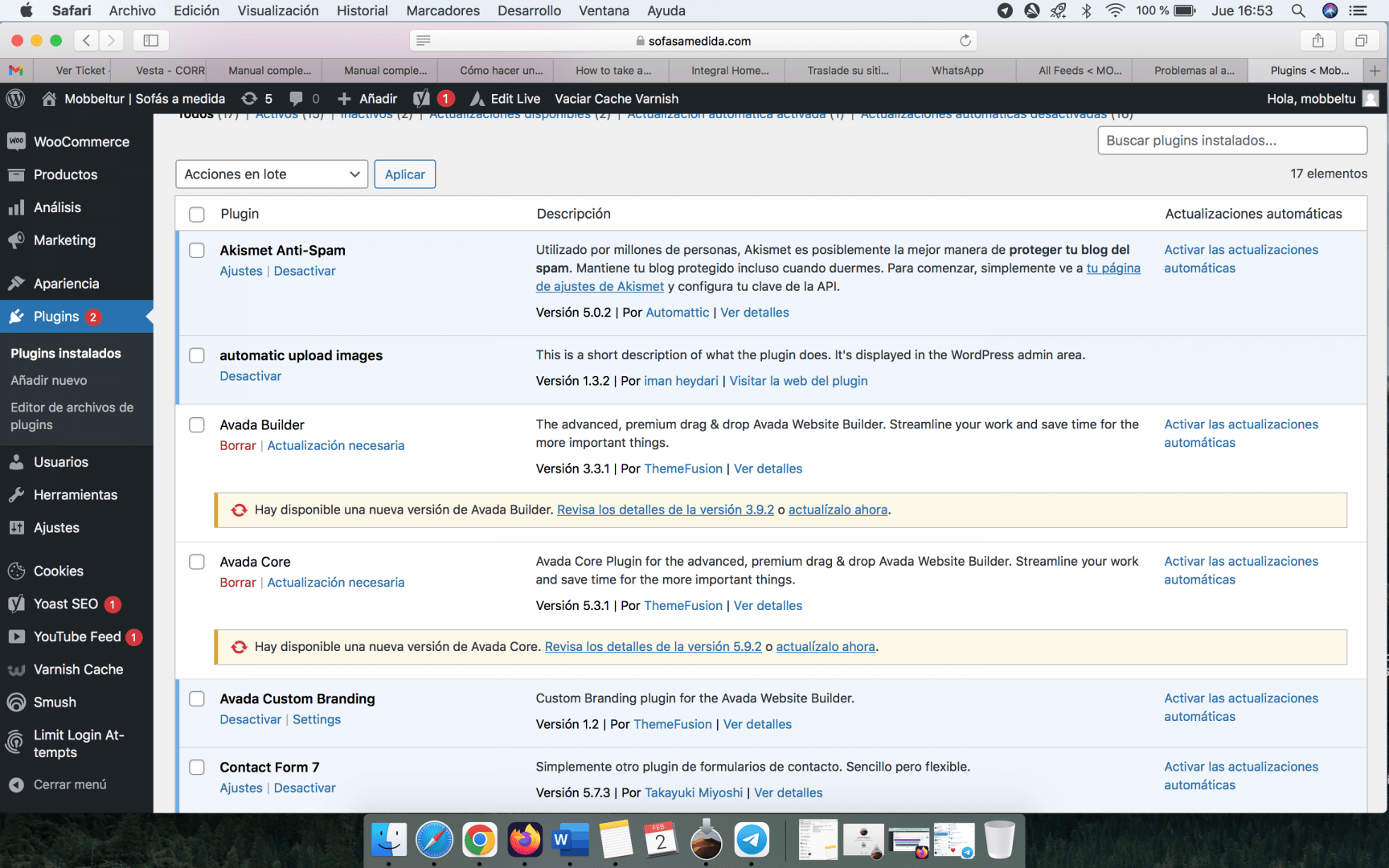Switch to the All Feeds browser tab
The width and height of the screenshot is (1389, 868).
click(x=1074, y=70)
